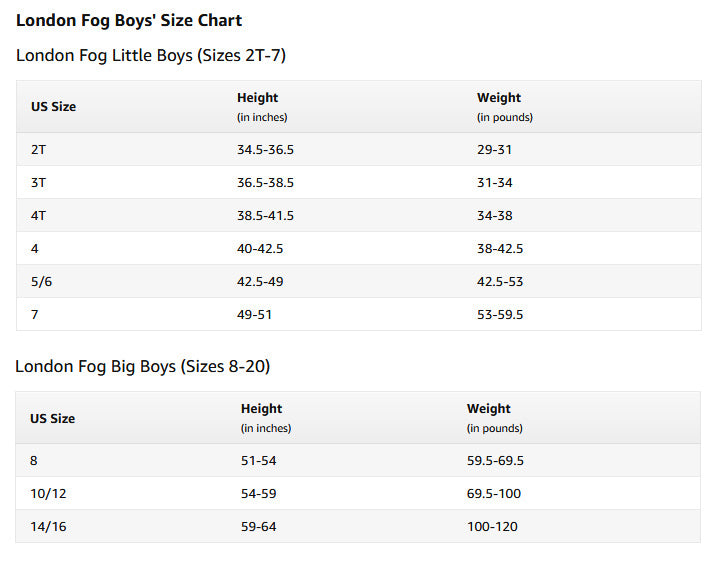Viewport: 720px width, 580px height.
Task: Select height value 38.5-41.5
Action: tap(265, 215)
